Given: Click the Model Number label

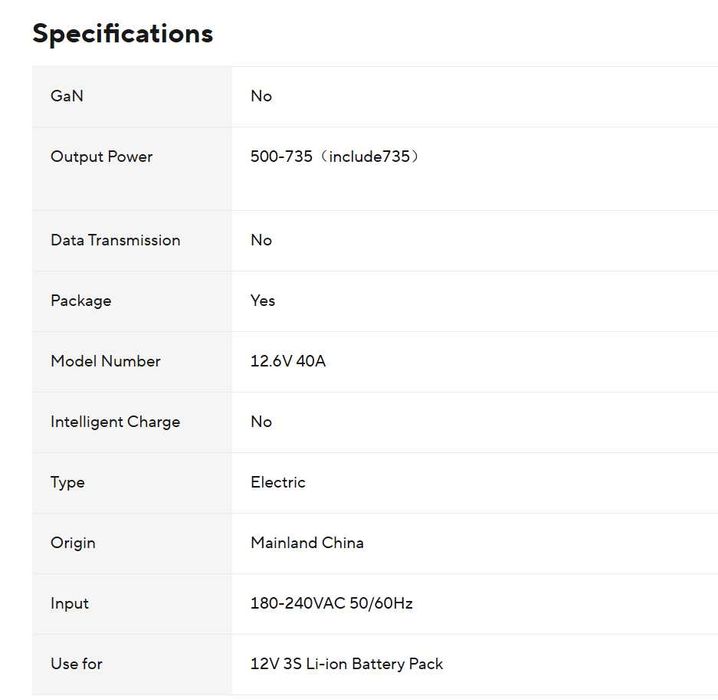Looking at the screenshot, I should tap(105, 361).
